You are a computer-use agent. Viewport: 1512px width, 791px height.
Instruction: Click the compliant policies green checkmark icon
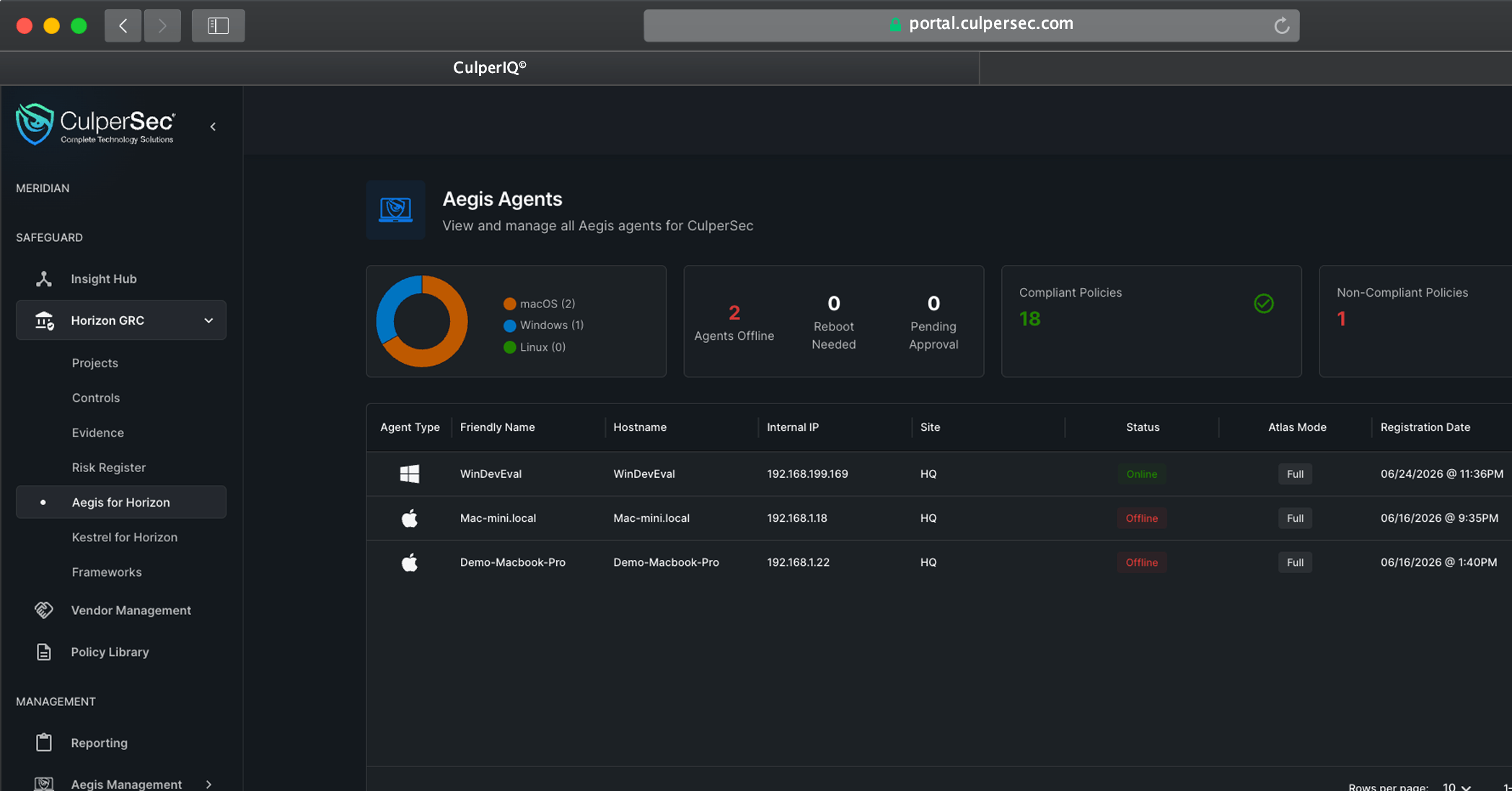tap(1264, 303)
